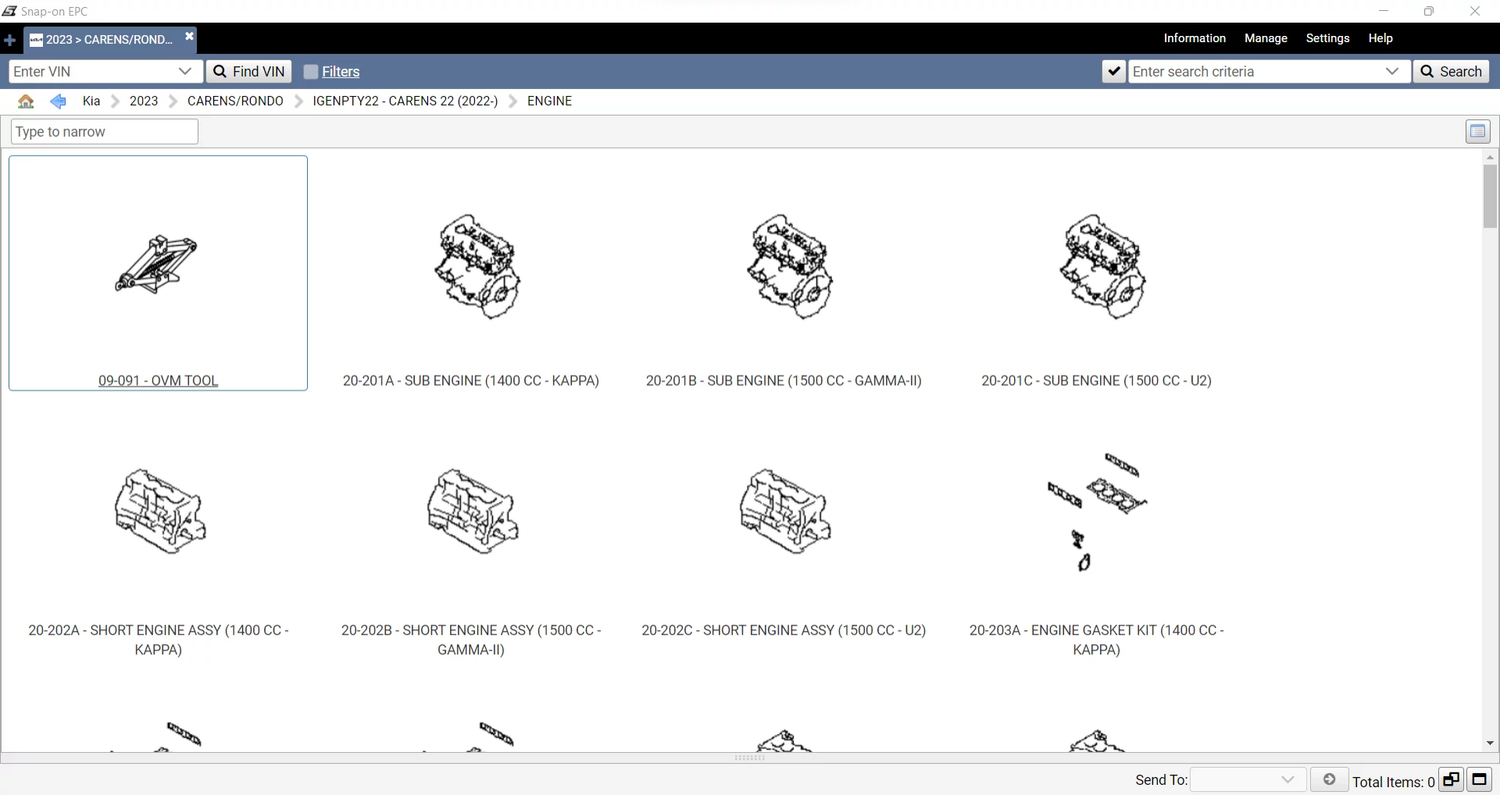1500x795 pixels.
Task: Click the home icon in breadcrumb
Action: [x=26, y=101]
